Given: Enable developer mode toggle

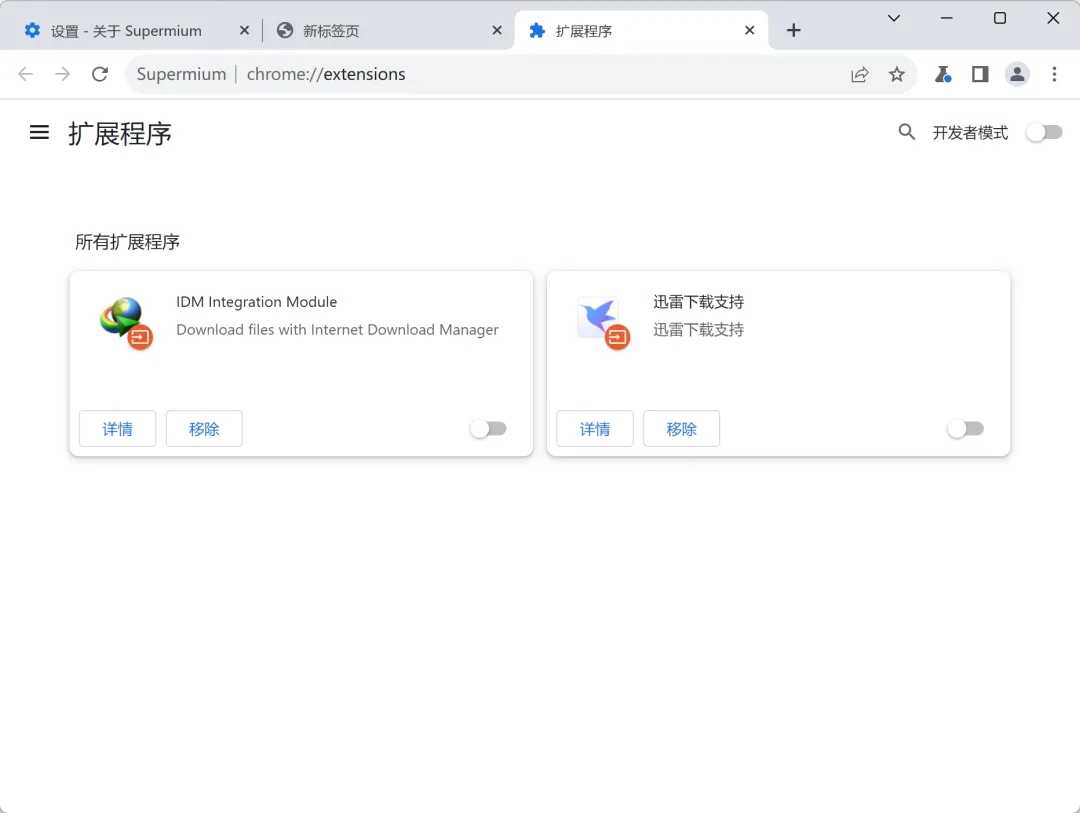Looking at the screenshot, I should (x=1044, y=132).
